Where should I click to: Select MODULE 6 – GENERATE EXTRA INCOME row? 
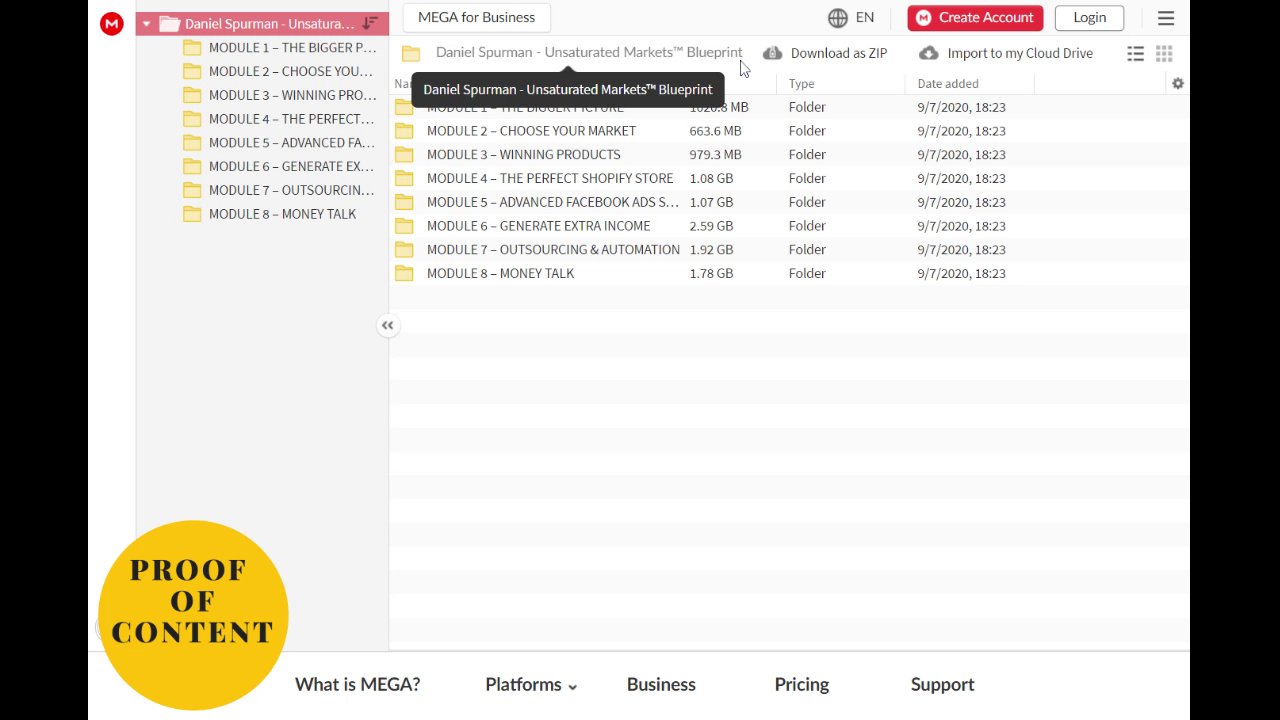pyautogui.click(x=789, y=226)
